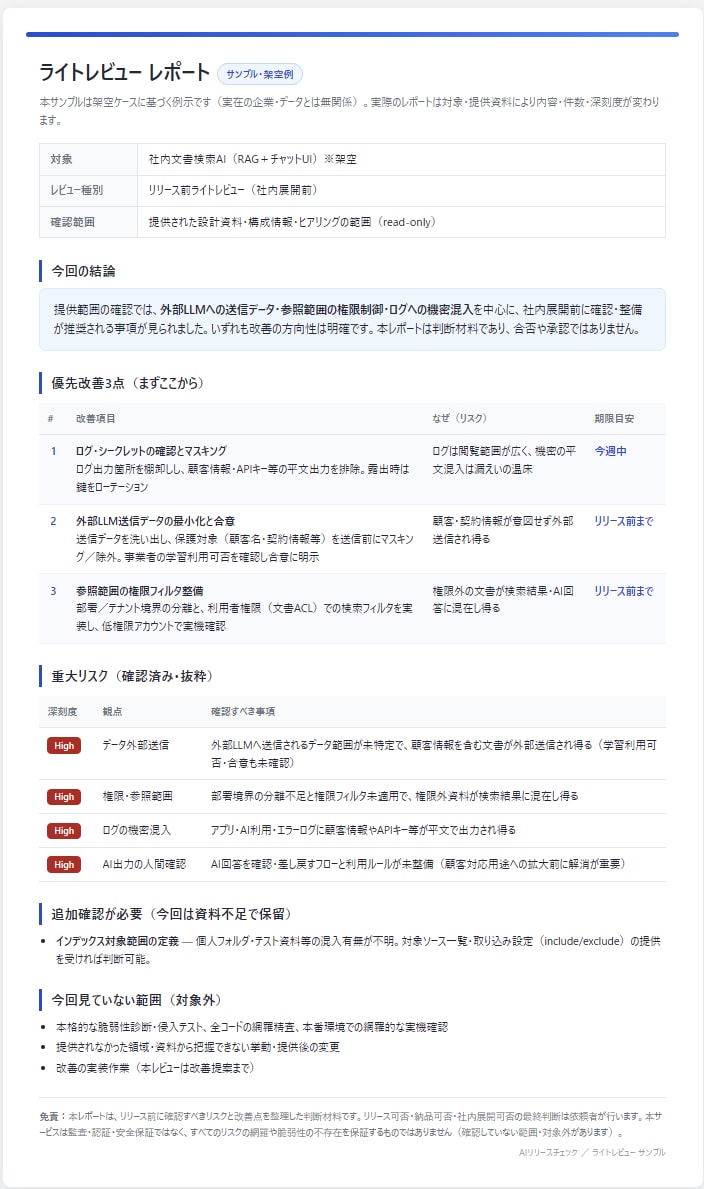
Task: Click リリース前まで in the 外部LLM row
Action: coord(624,521)
